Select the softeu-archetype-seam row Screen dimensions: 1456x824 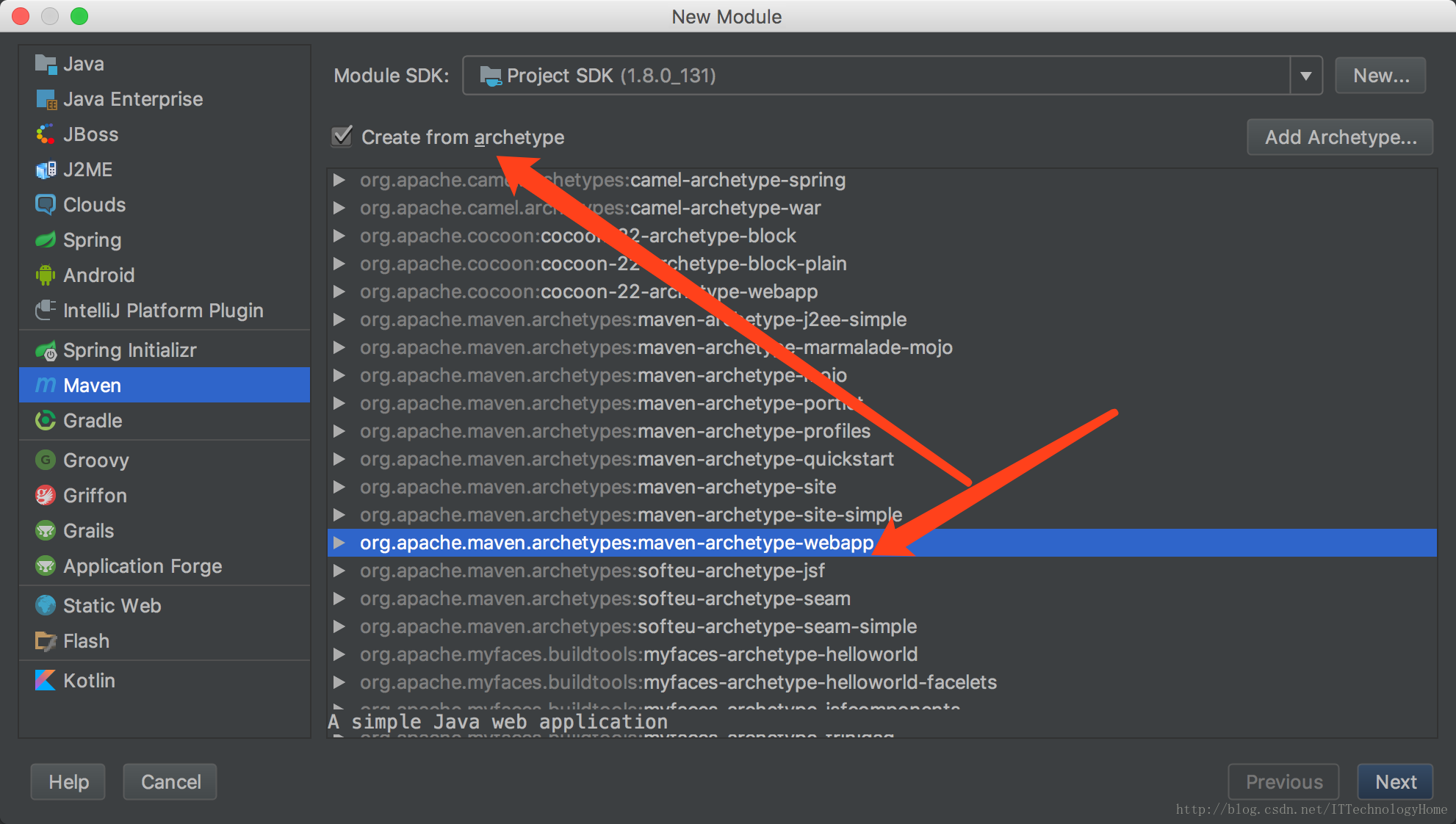click(x=882, y=599)
